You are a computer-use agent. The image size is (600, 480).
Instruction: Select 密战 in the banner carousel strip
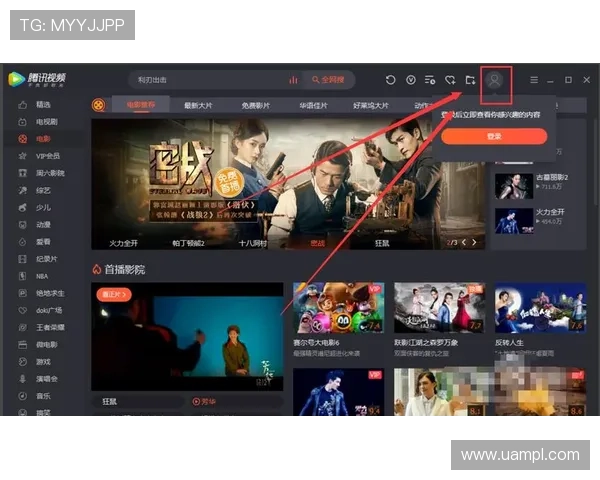click(317, 243)
